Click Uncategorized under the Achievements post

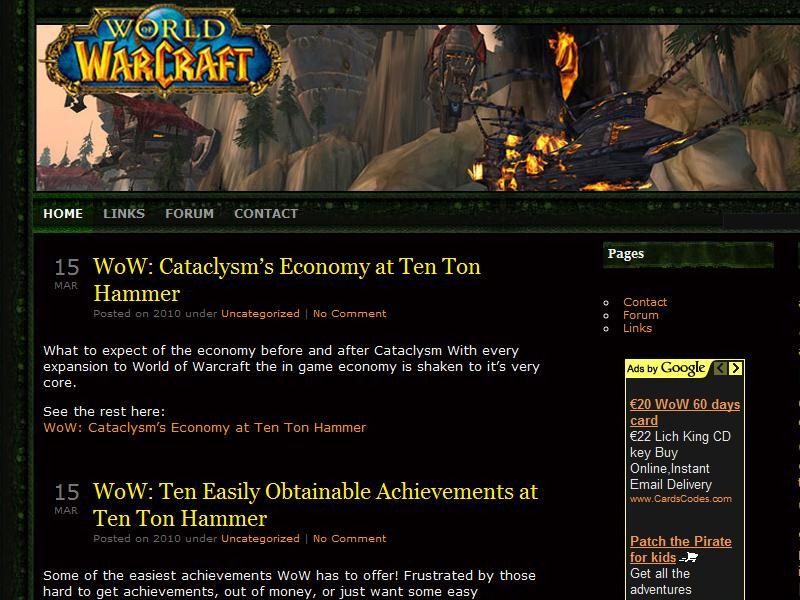[x=260, y=539]
